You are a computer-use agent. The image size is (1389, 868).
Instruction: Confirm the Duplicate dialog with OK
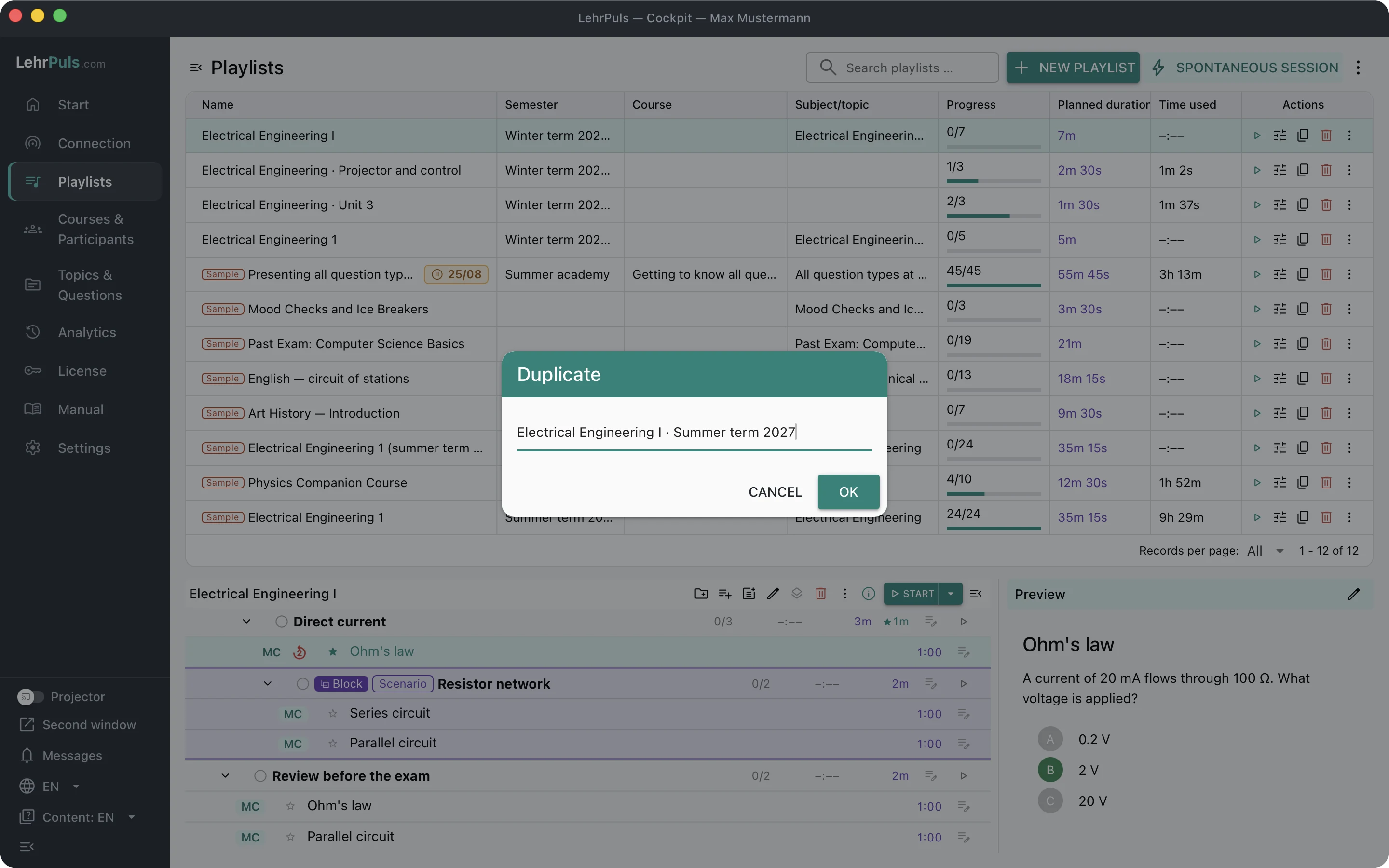tap(848, 492)
